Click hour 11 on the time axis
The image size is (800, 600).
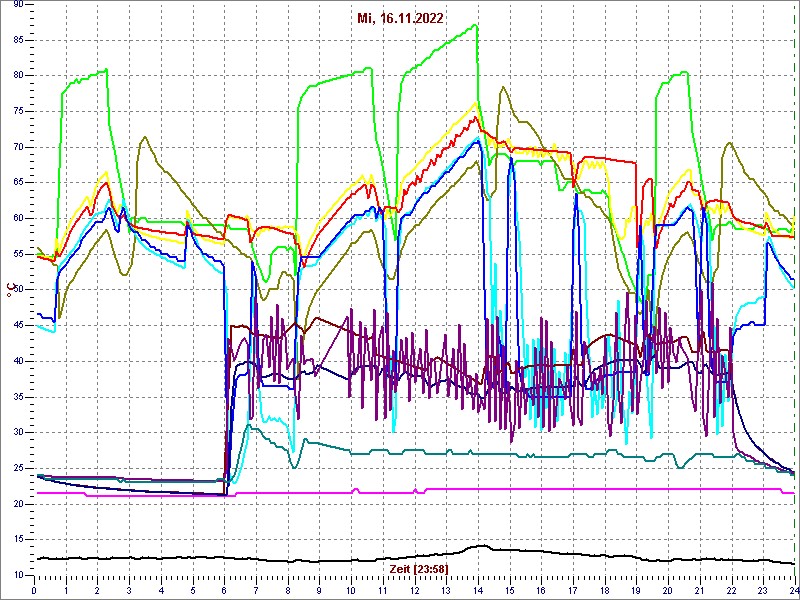coord(383,591)
